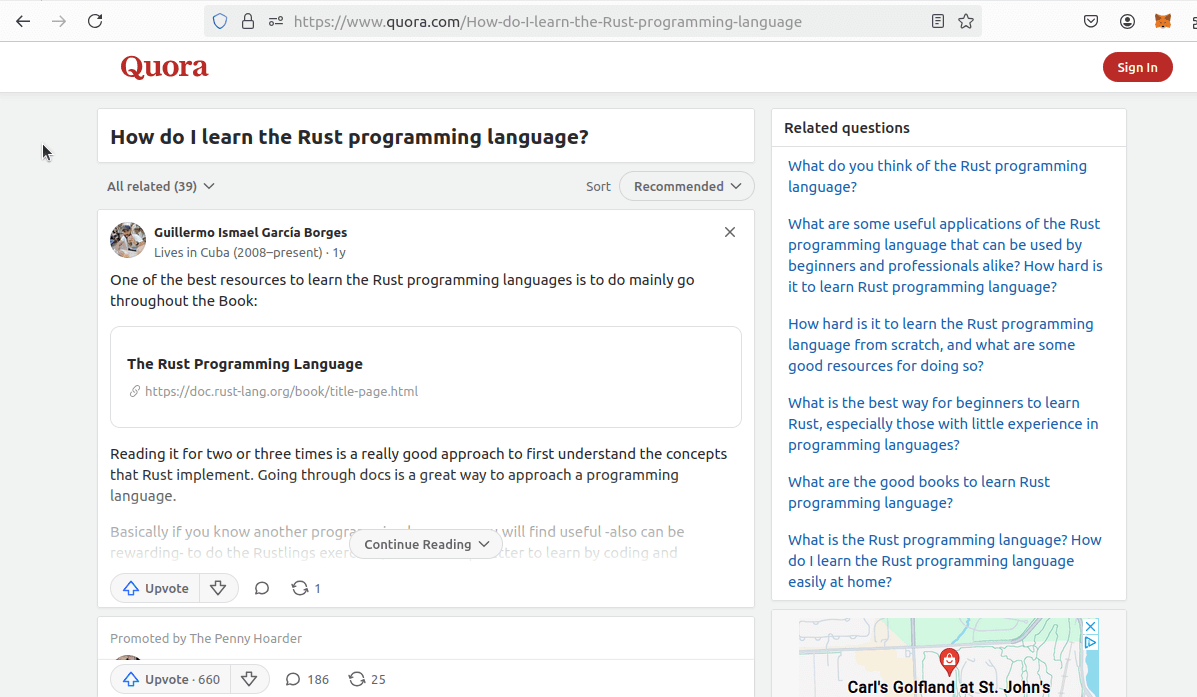Open the Recommended sort dropdown

(687, 186)
